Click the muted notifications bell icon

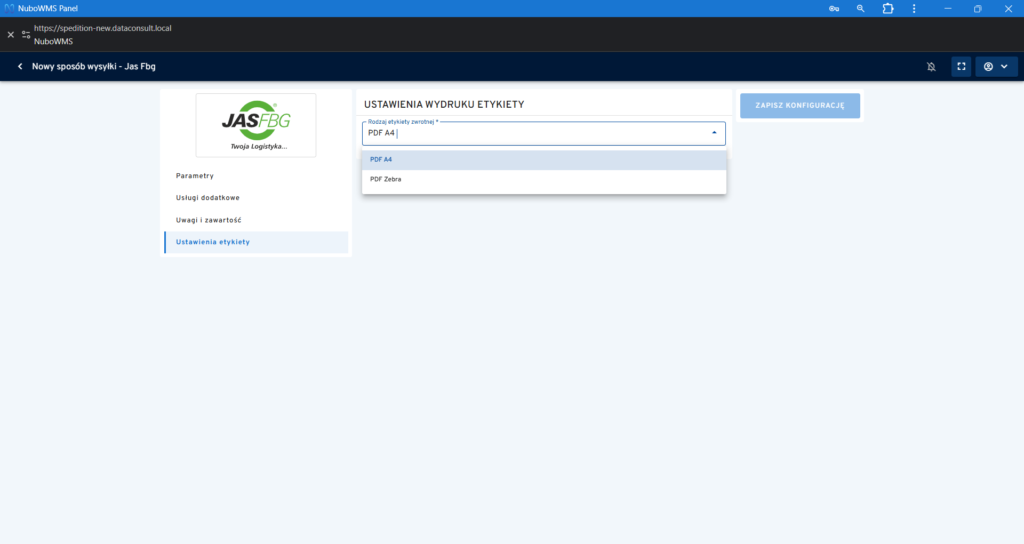[931, 67]
